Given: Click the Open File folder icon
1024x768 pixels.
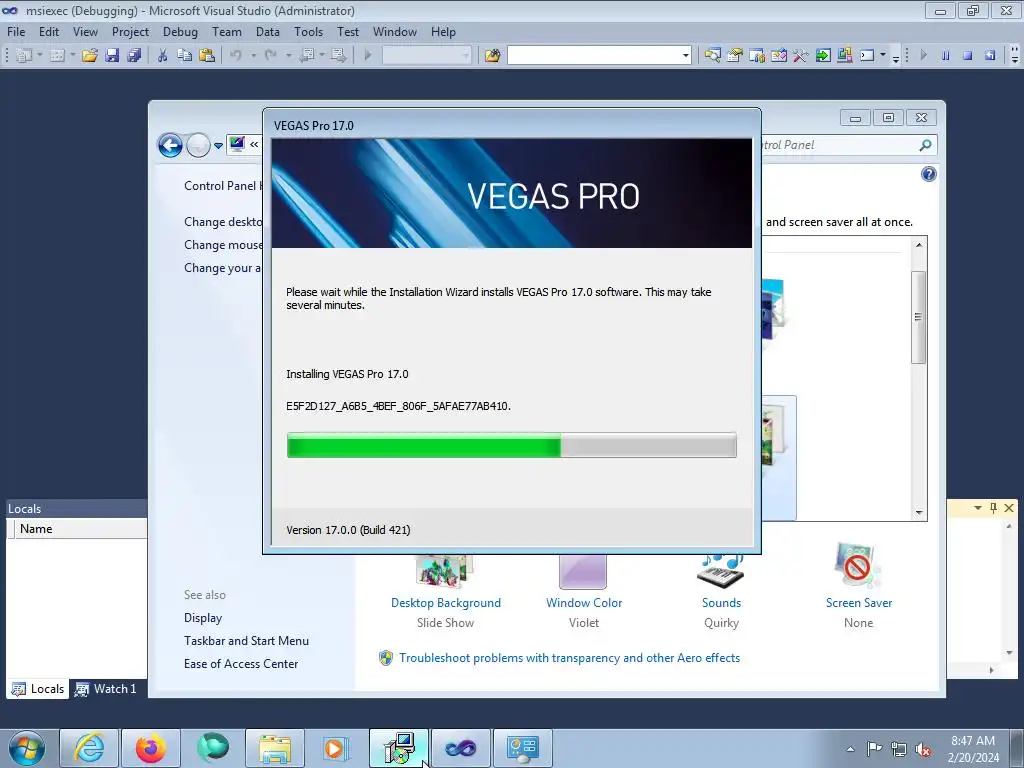Looking at the screenshot, I should click(x=90, y=56).
